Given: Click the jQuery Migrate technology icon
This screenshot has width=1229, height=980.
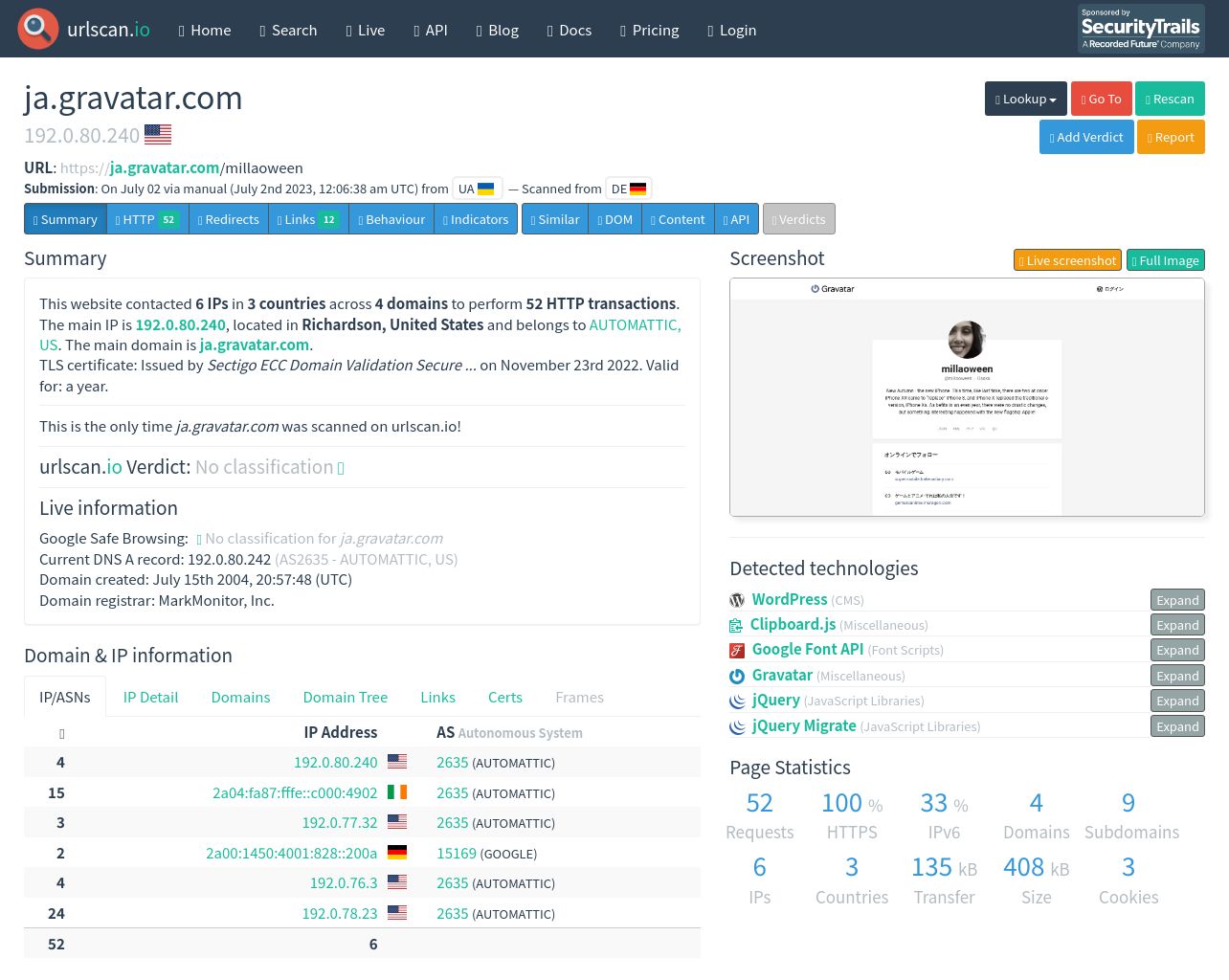Looking at the screenshot, I should pos(737,726).
